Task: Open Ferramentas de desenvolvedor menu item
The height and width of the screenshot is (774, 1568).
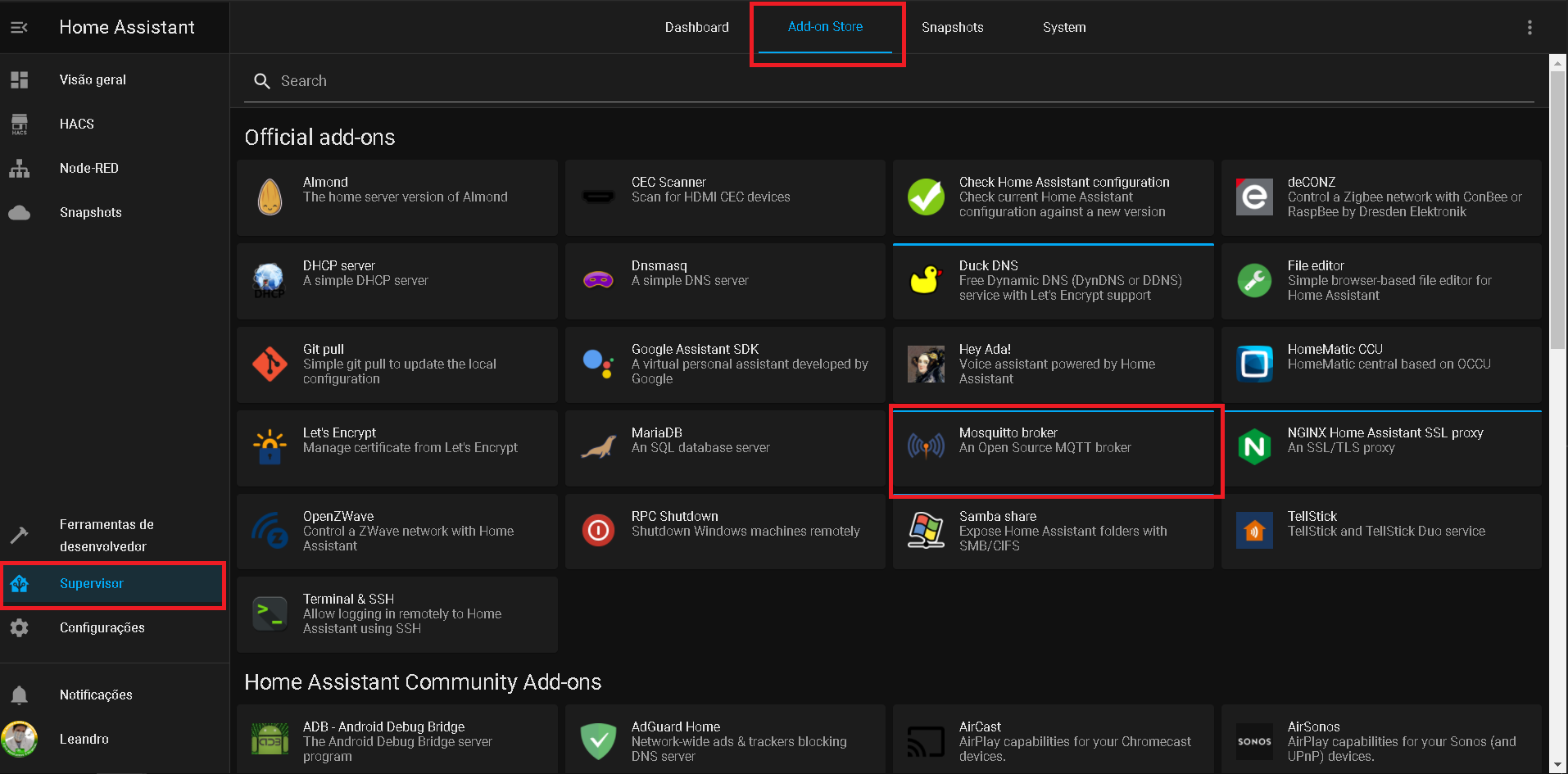Action: [x=113, y=535]
